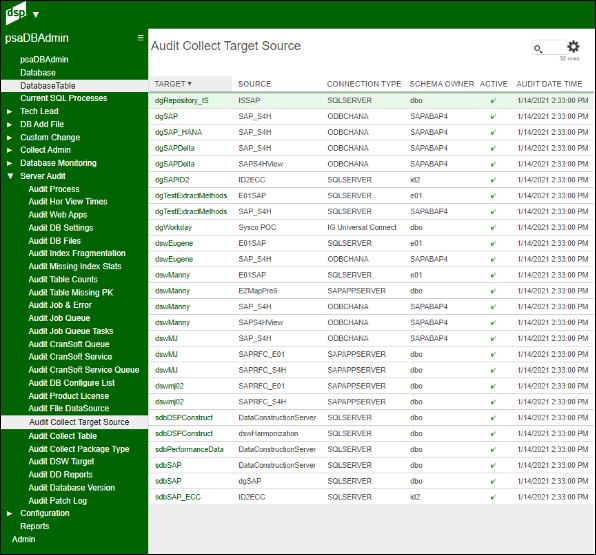Sort by CONNECTION TYPE column header
This screenshot has width=596, height=555.
click(x=364, y=84)
